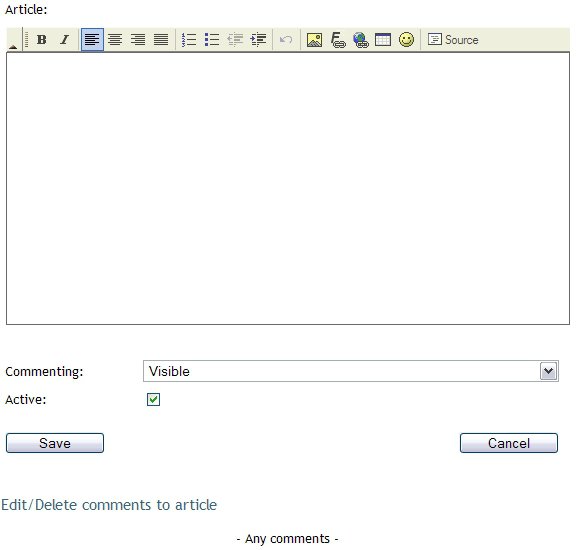Undo the last editor action
This screenshot has width=584, height=550.
tap(286, 39)
